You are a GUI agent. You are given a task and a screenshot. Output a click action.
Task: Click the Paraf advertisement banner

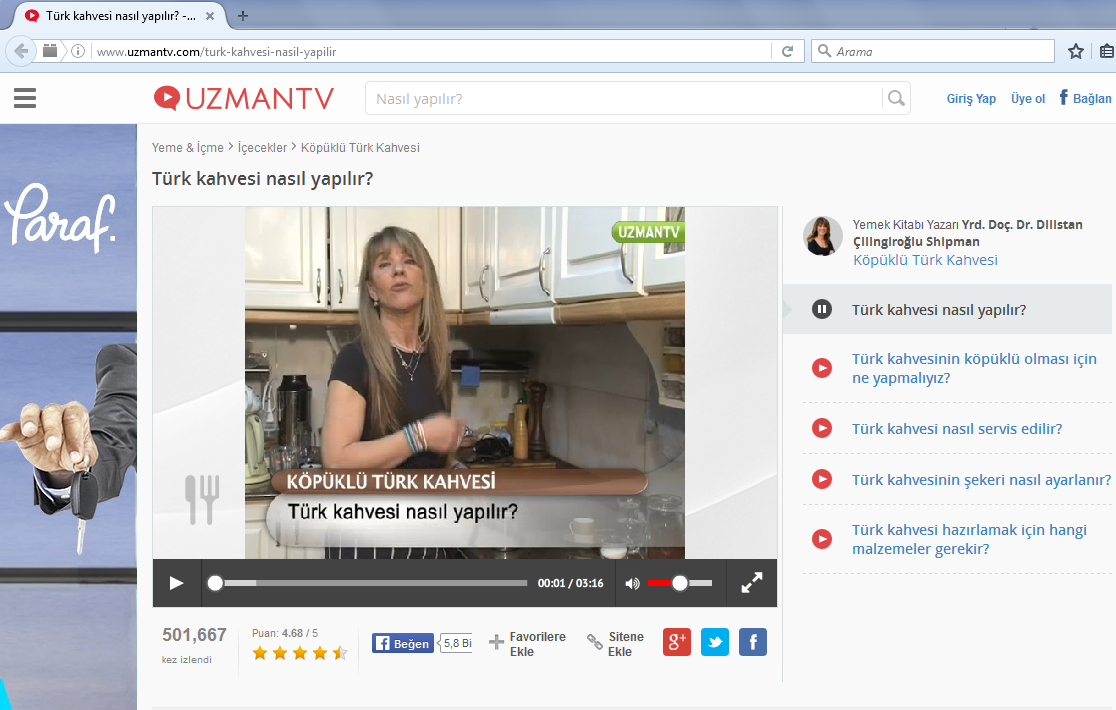pos(68,416)
